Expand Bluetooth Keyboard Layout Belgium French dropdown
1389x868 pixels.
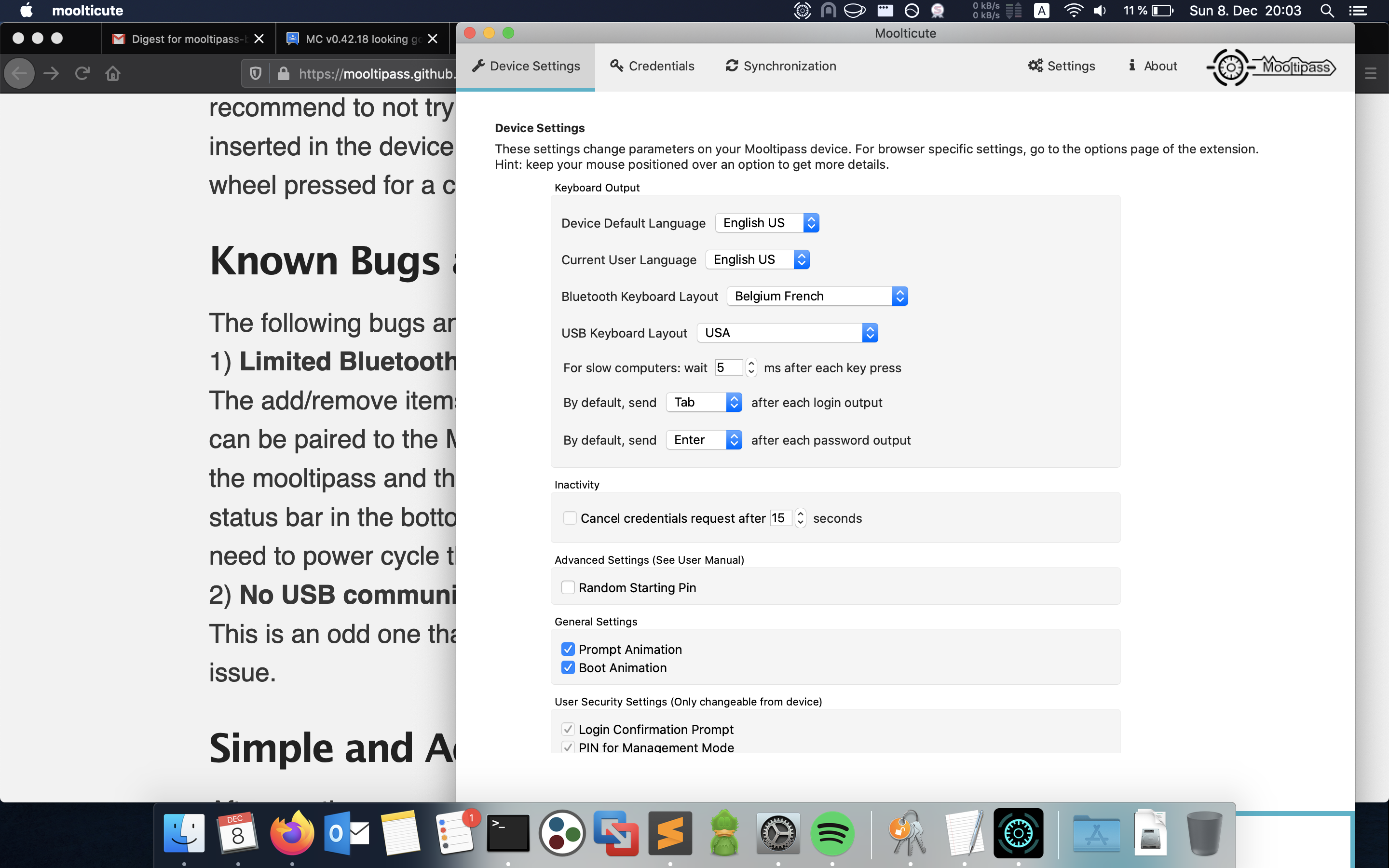pos(817,296)
